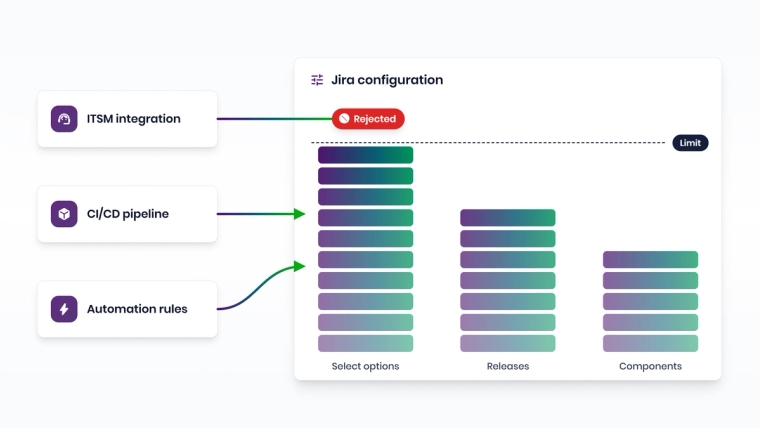The width and height of the screenshot is (760, 428).
Task: Click the CI/CD pipeline cube icon
Action: point(64,214)
